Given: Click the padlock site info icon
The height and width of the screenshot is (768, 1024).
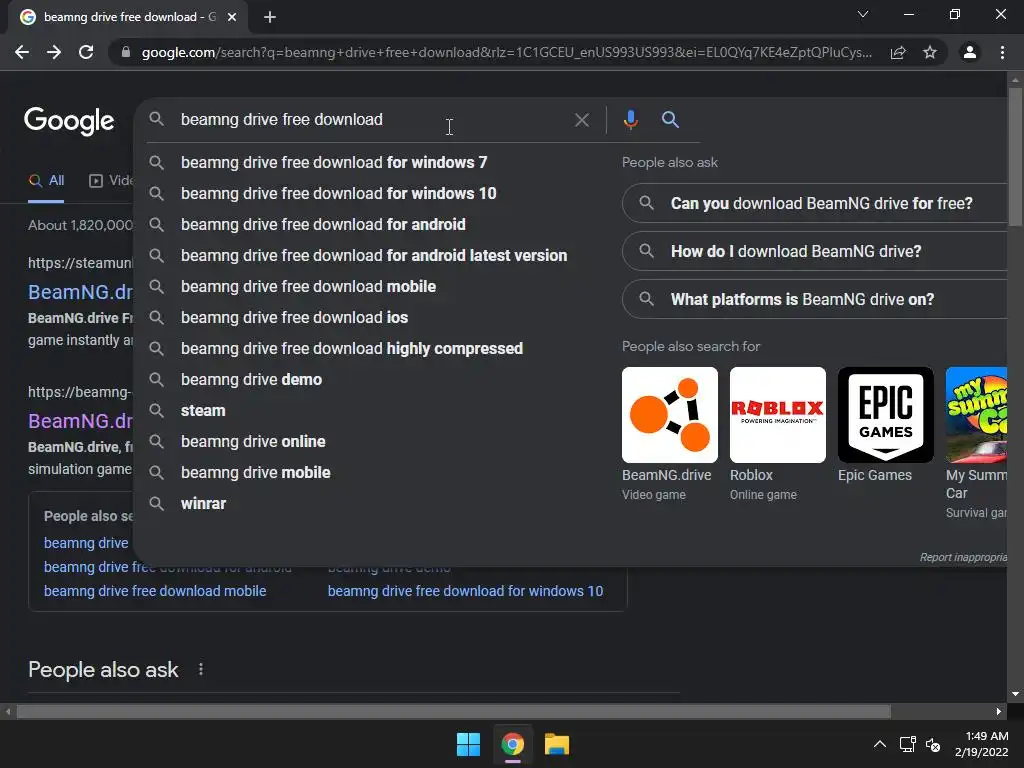Looking at the screenshot, I should pyautogui.click(x=126, y=52).
